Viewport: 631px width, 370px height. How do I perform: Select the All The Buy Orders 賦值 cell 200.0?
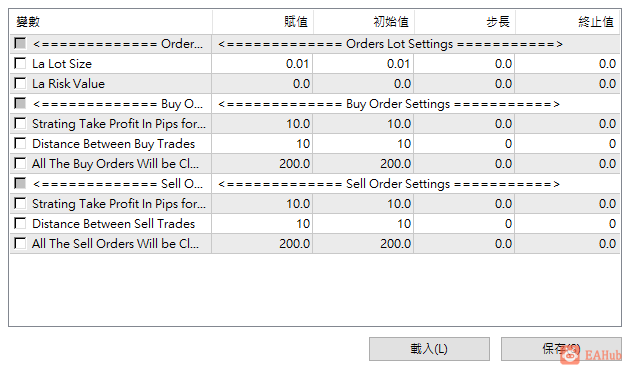(x=262, y=164)
